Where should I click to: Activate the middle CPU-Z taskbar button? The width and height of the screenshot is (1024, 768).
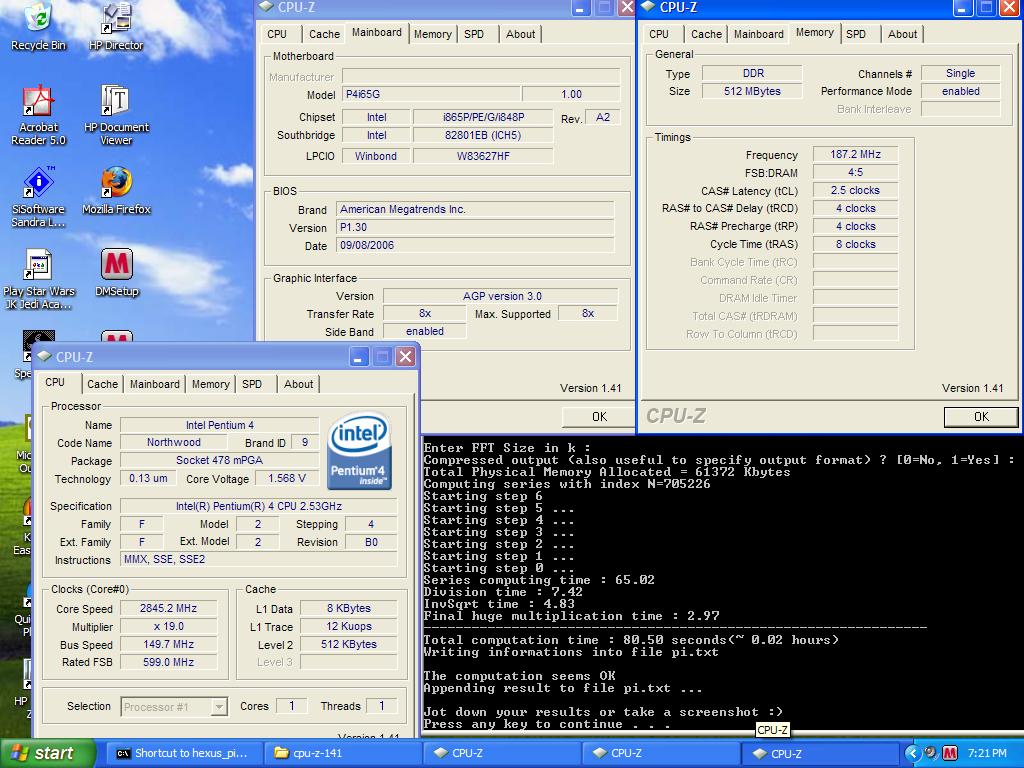coord(660,753)
